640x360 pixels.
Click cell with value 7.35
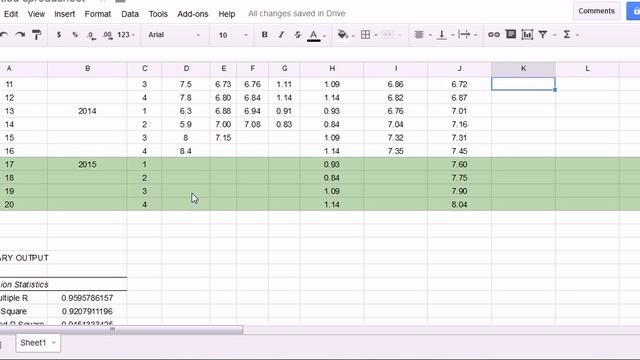point(396,151)
